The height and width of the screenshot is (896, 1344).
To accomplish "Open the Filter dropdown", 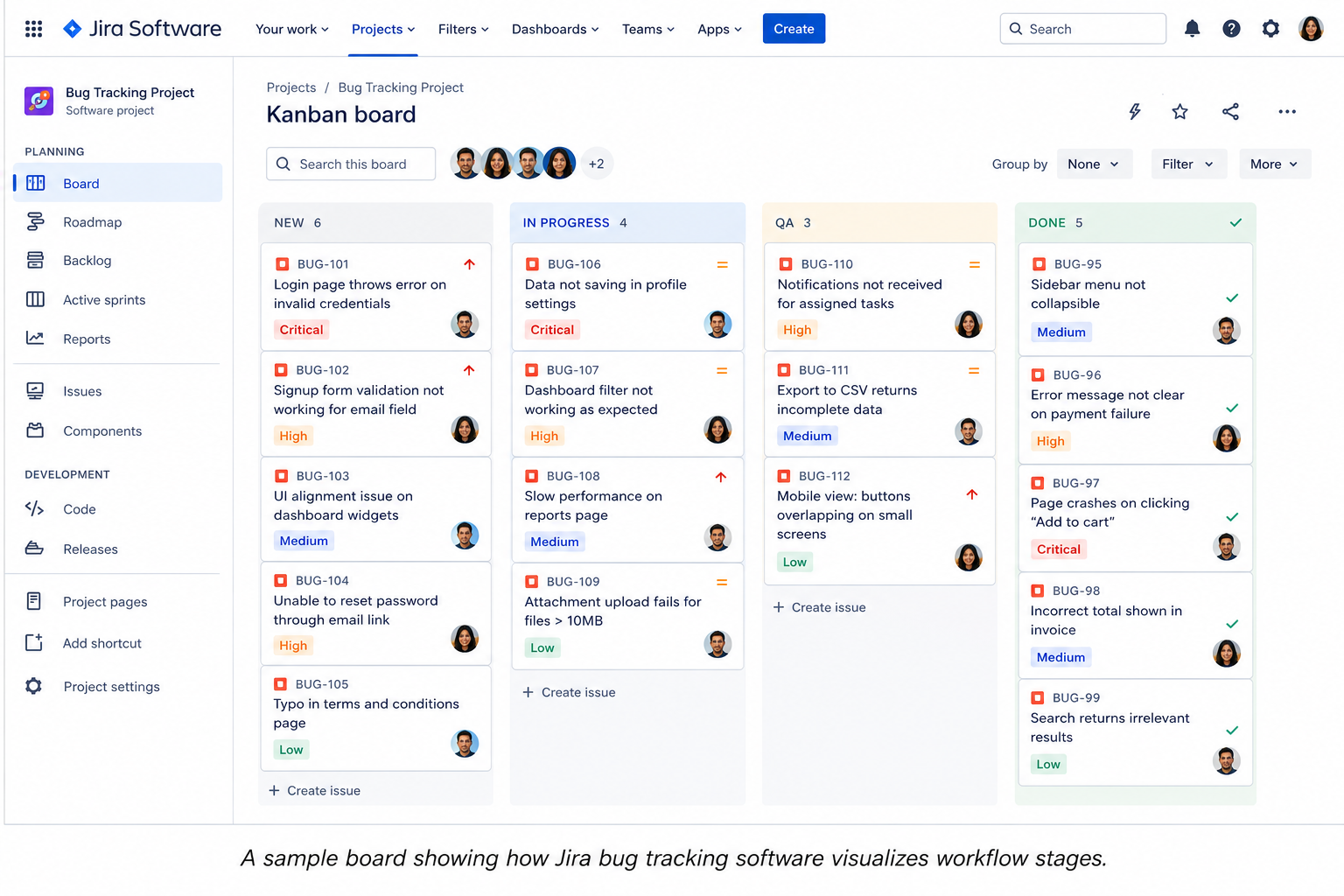I will pyautogui.click(x=1188, y=164).
